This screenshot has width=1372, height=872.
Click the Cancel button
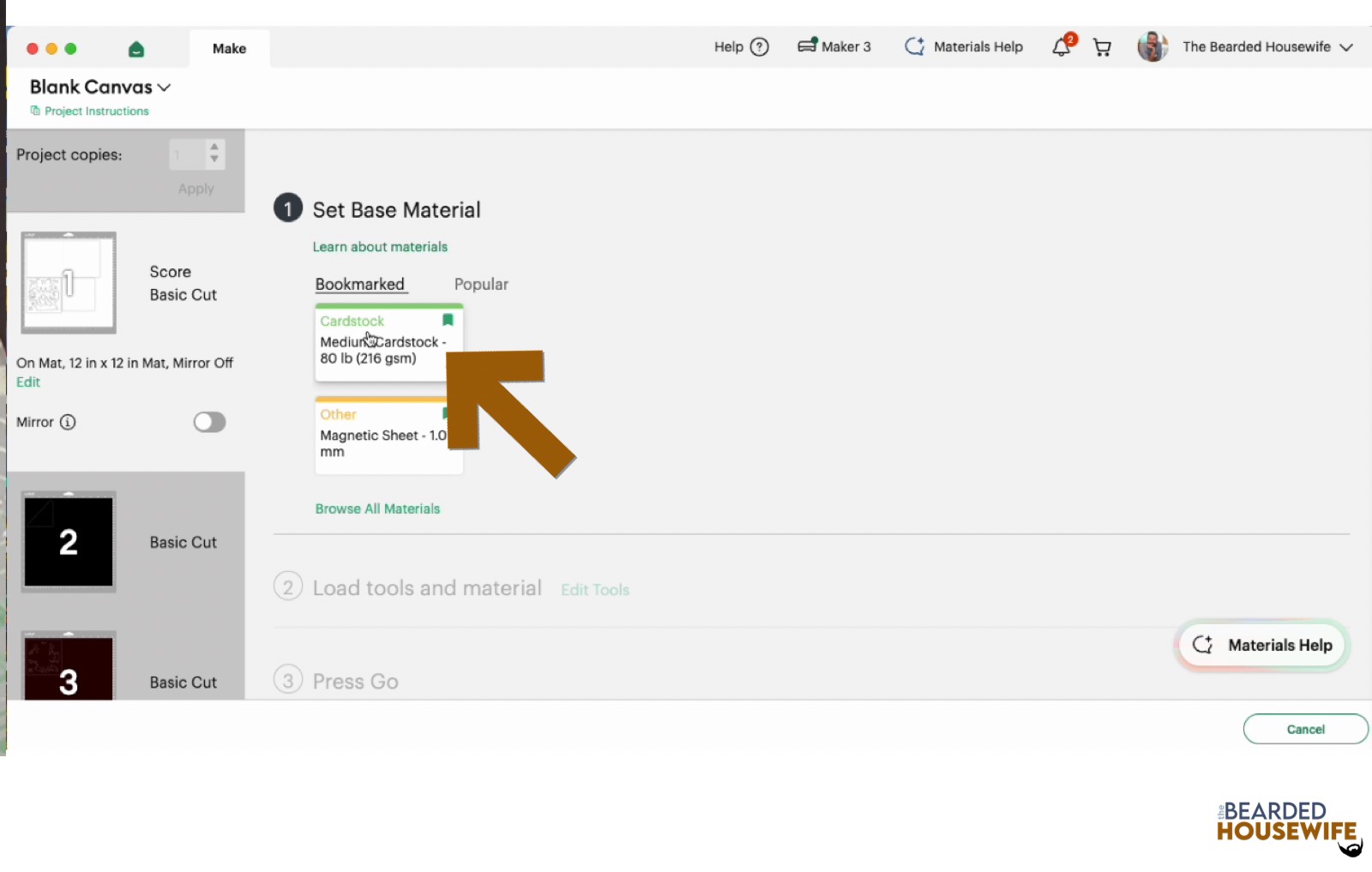1305,729
